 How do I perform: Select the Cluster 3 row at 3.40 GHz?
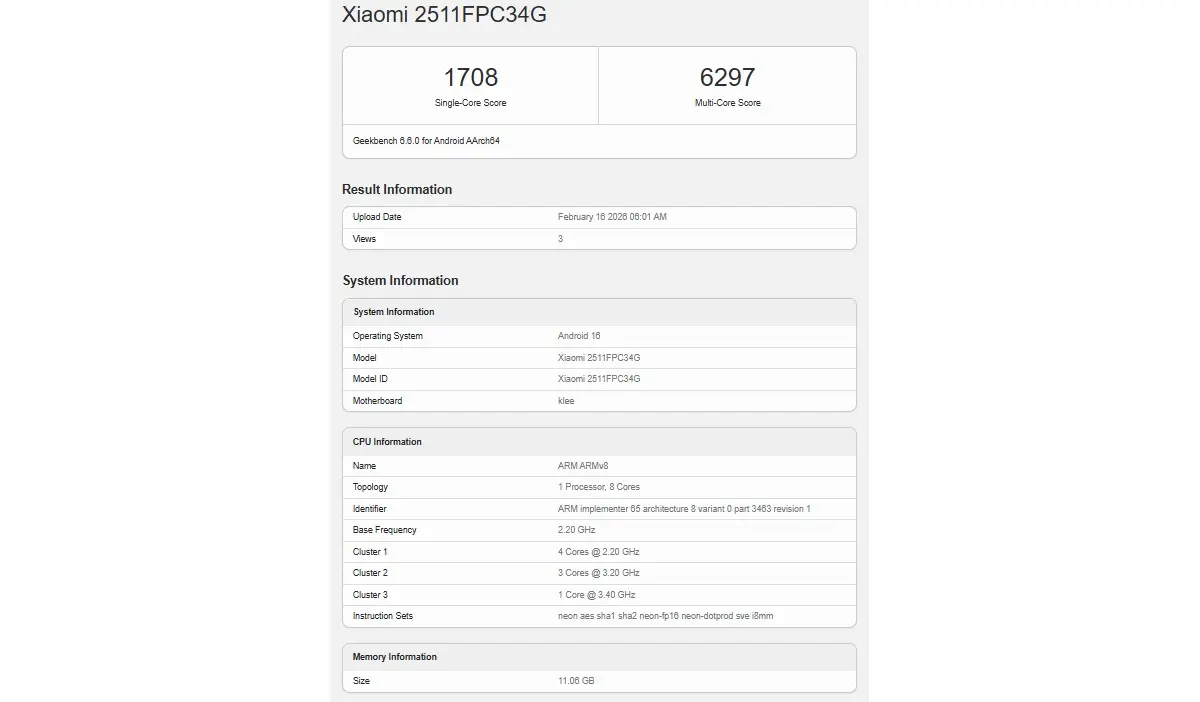pyautogui.click(x=600, y=594)
